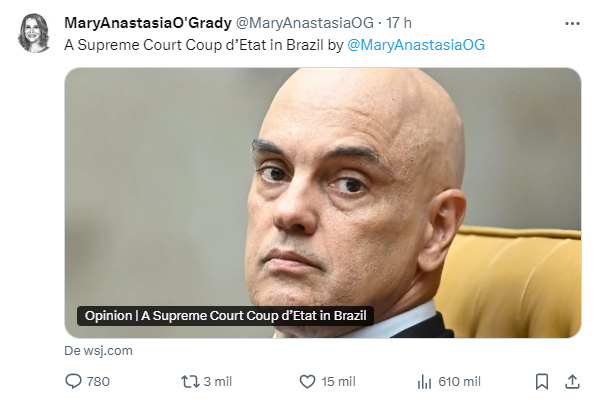Click the "De wsj.com" source link
This screenshot has height=403, width=598.
point(98,351)
